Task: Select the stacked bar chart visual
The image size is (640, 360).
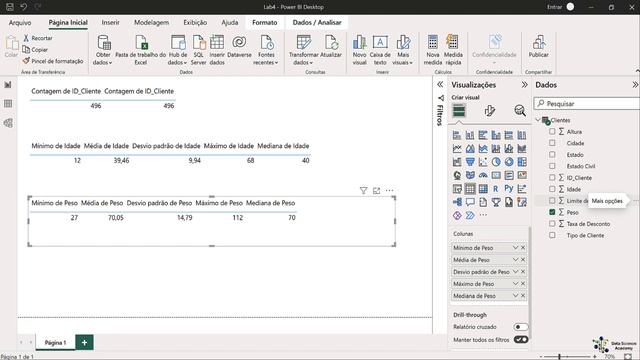Action: tap(457, 135)
